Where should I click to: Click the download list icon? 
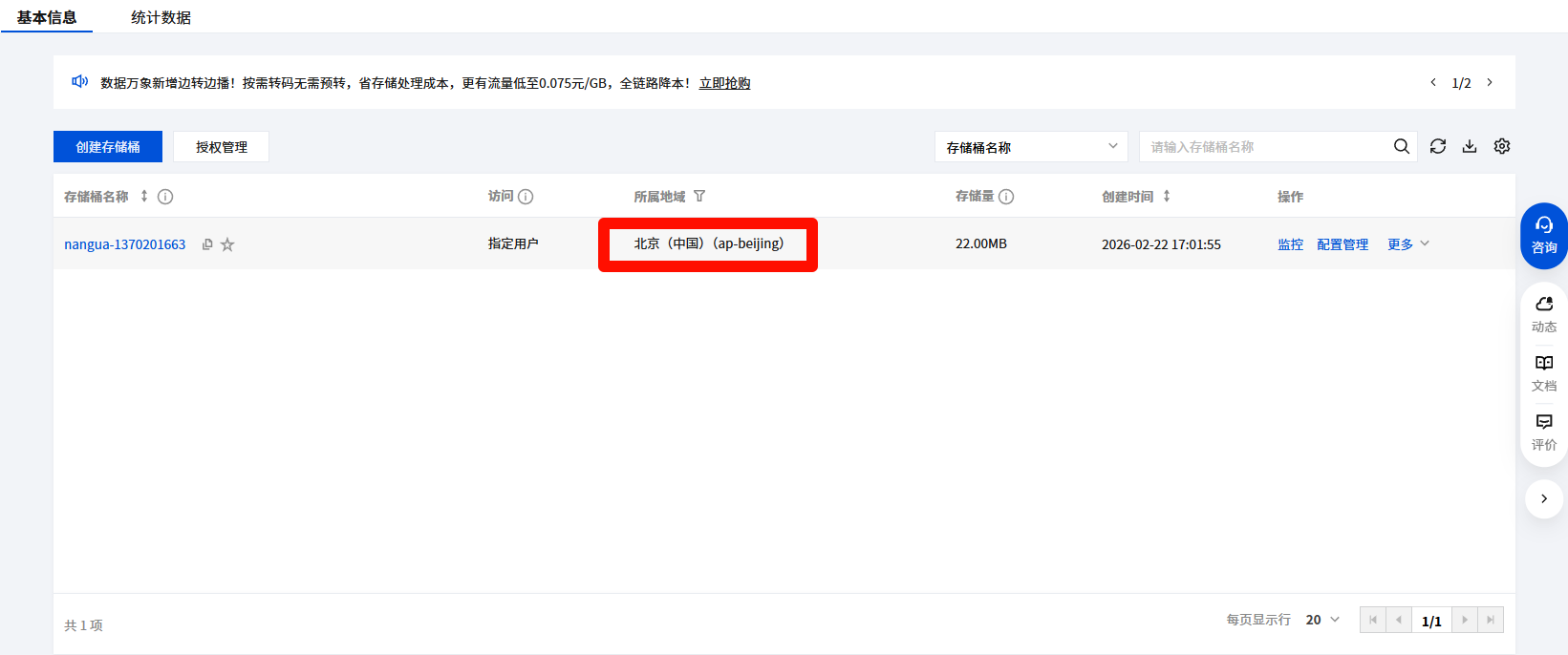click(x=1470, y=146)
